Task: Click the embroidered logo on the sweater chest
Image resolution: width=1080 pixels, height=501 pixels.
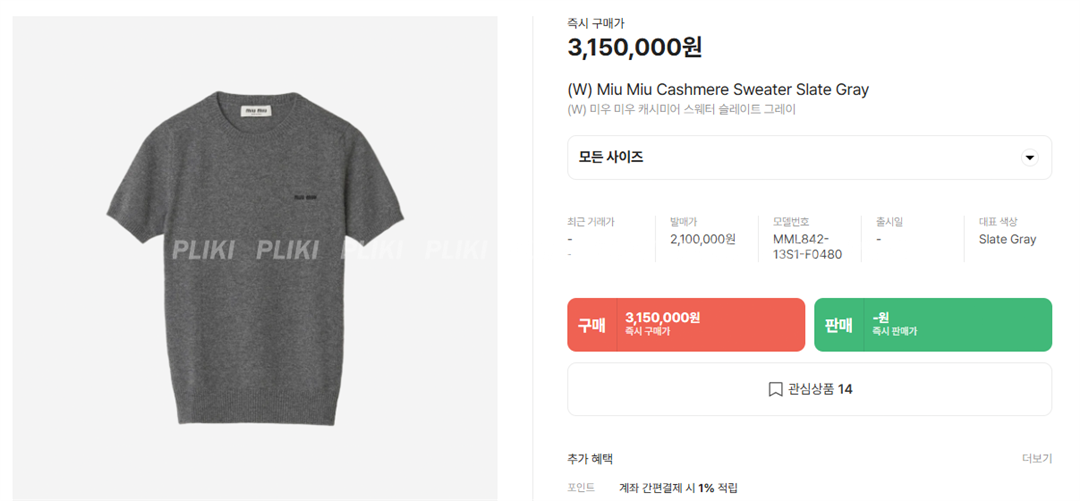Action: tap(305, 198)
